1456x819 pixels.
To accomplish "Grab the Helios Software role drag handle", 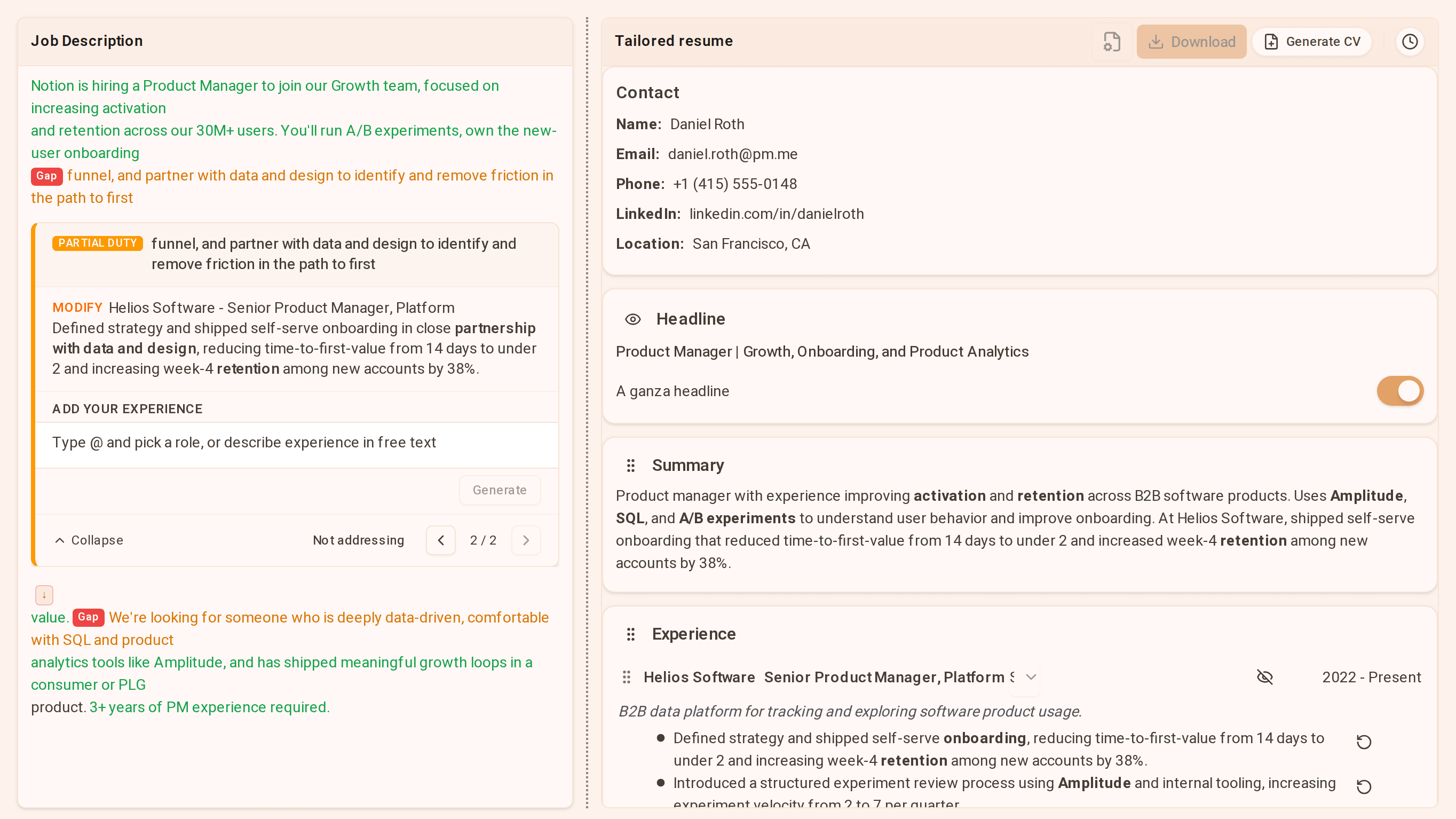I will 626,677.
